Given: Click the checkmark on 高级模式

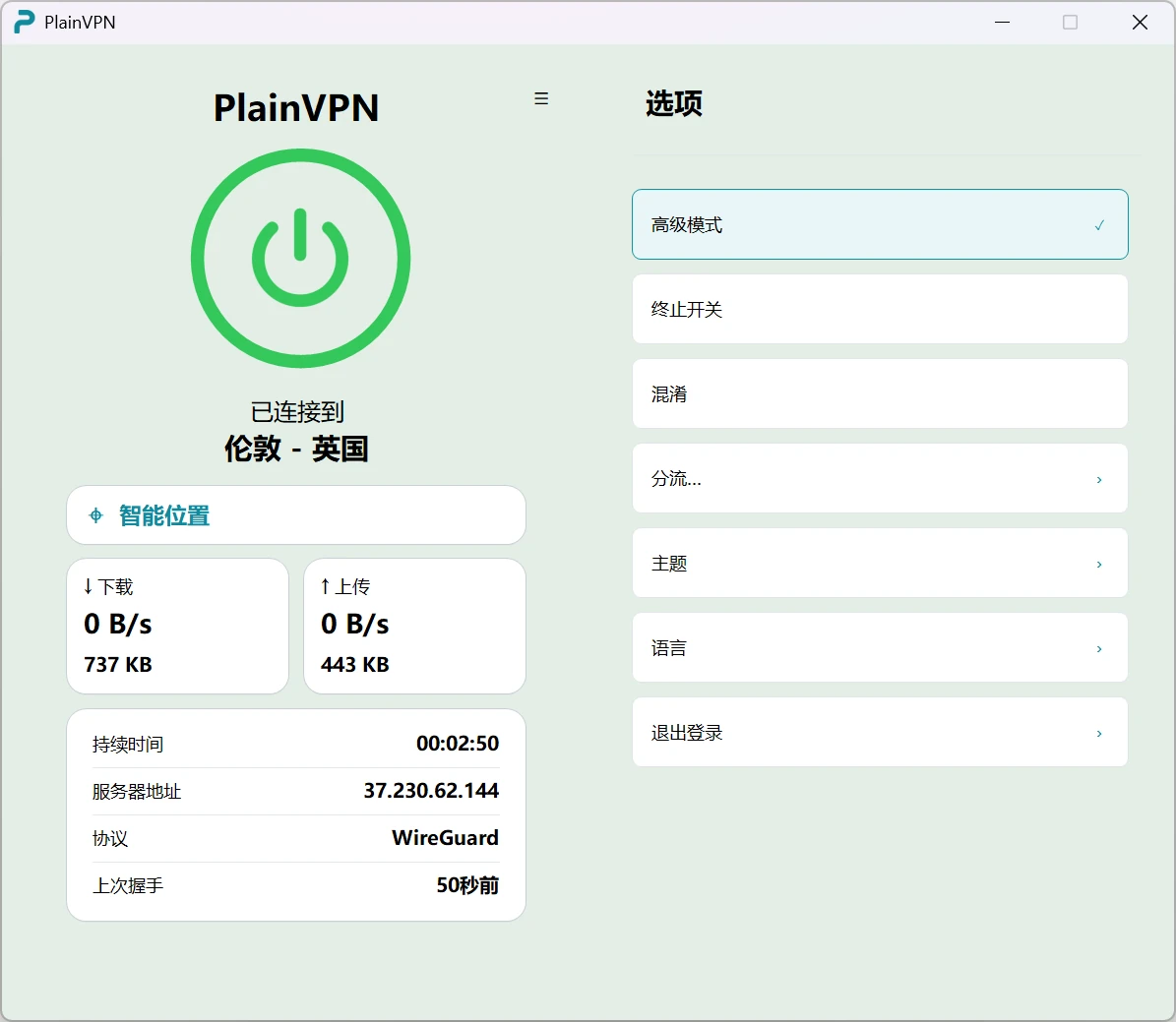Looking at the screenshot, I should coord(1099,225).
